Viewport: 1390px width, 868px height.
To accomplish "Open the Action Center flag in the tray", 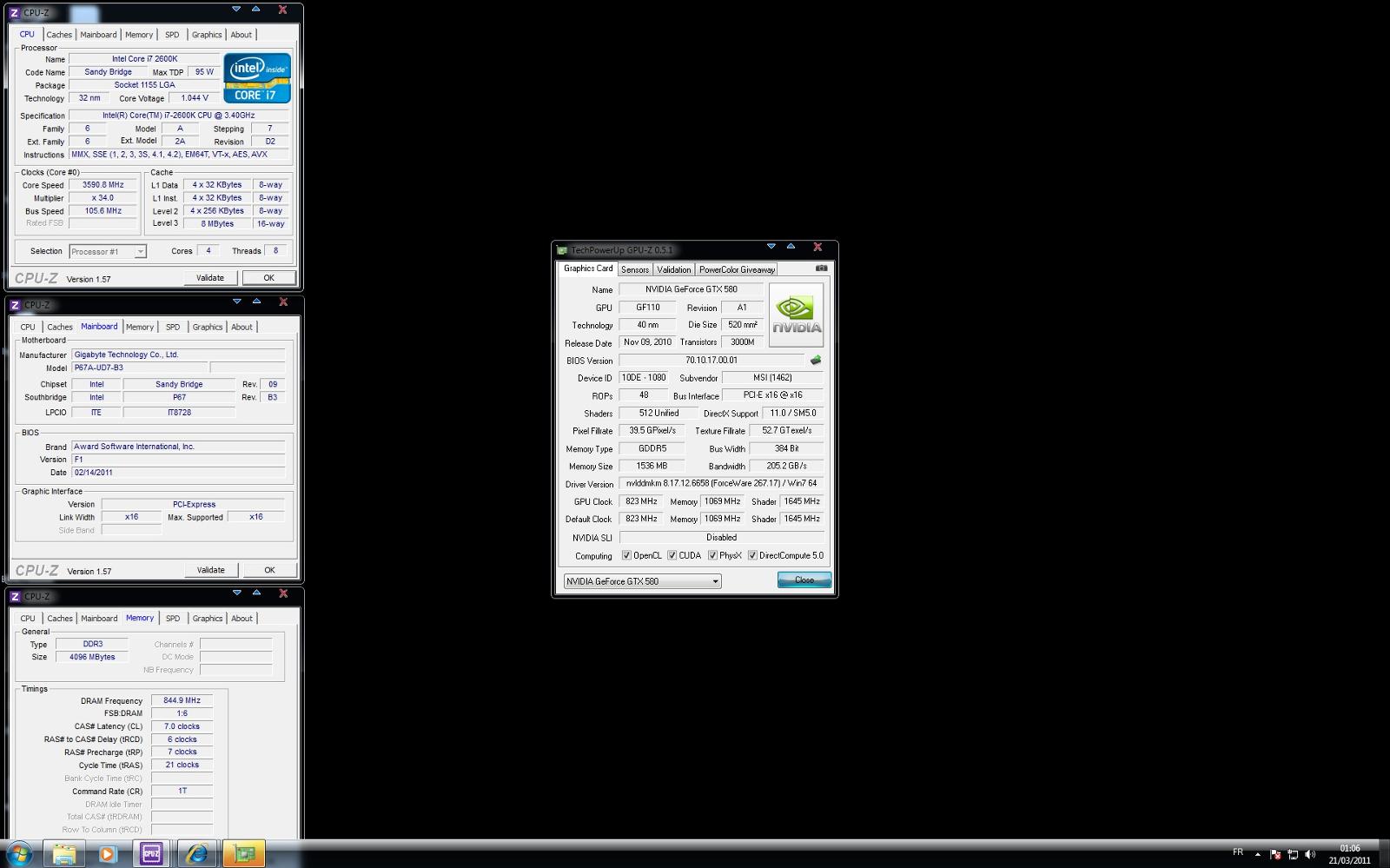I will [1275, 854].
